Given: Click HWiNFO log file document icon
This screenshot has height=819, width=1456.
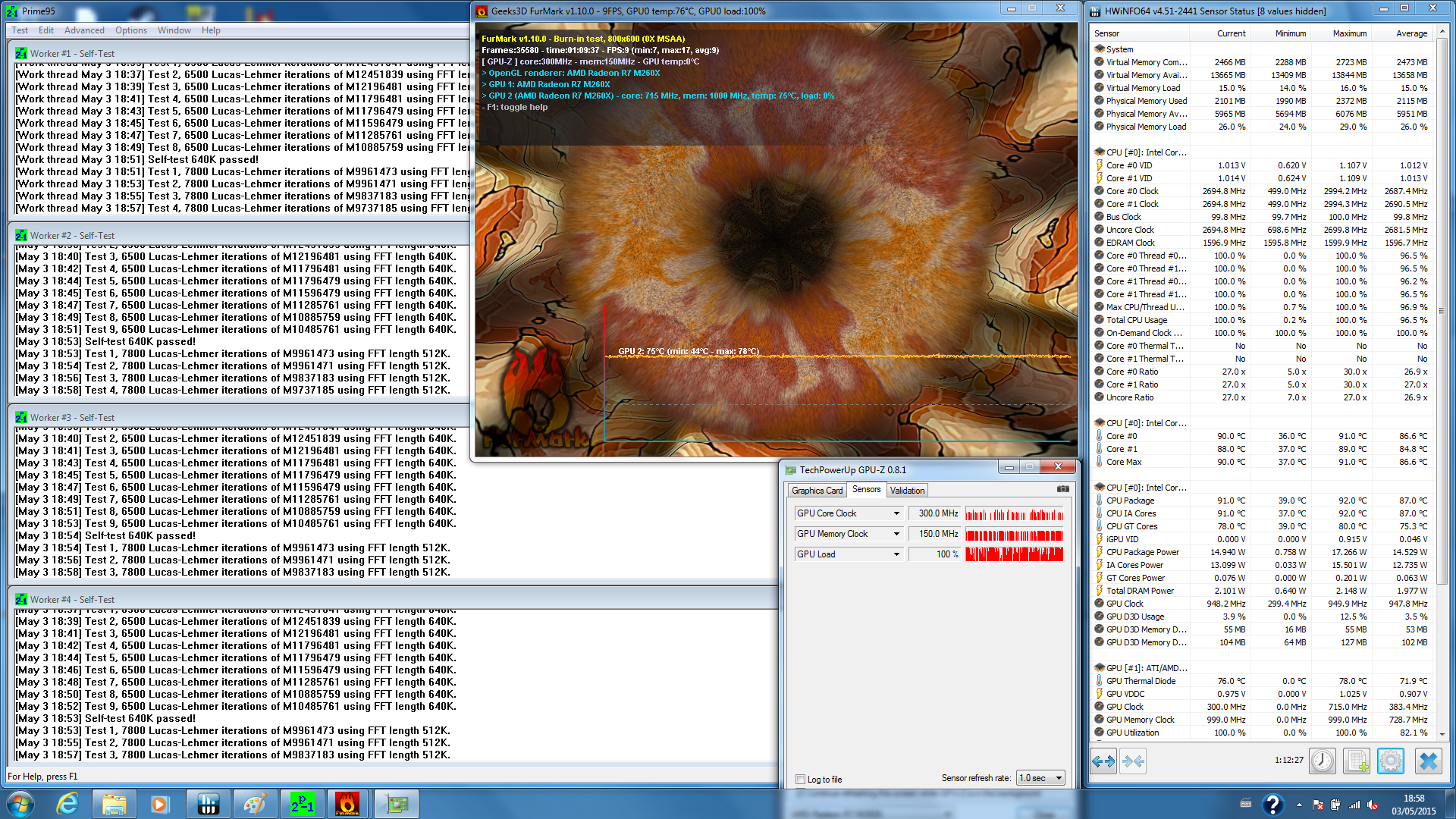Looking at the screenshot, I should [x=1356, y=761].
